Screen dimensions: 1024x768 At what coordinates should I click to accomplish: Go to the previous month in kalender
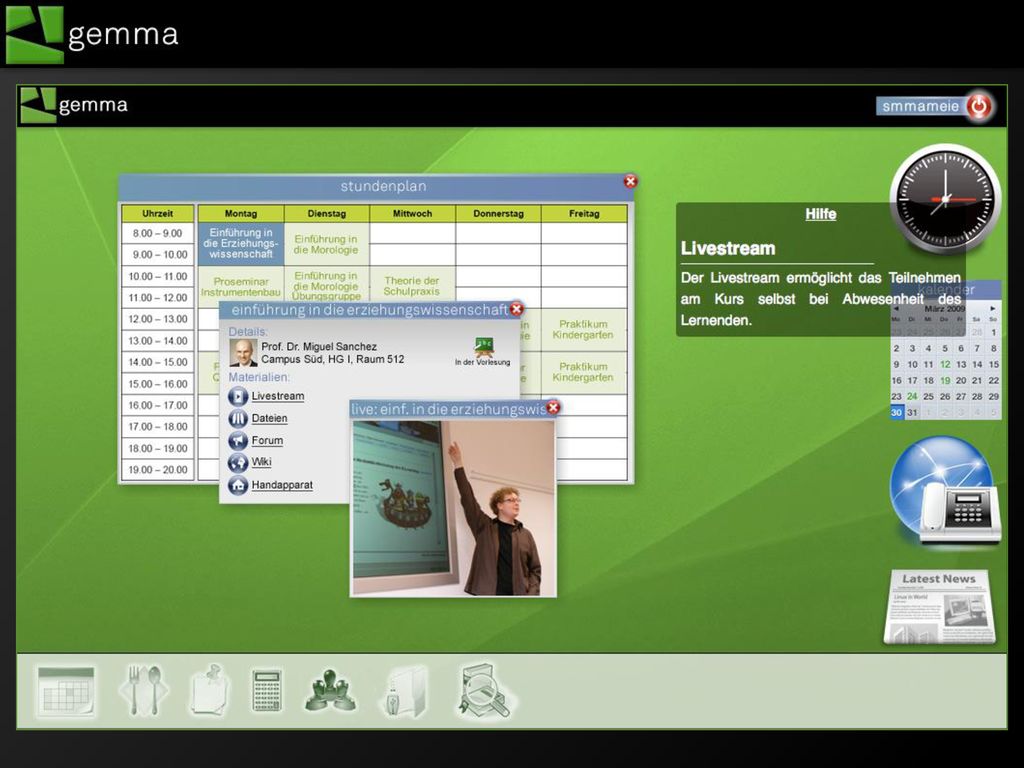coord(896,308)
